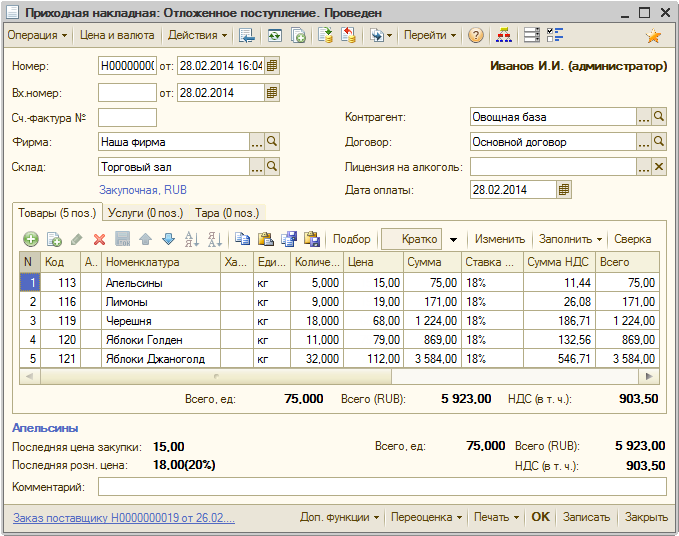This screenshot has width=679, height=536.
Task: Click the list settings icon with stacked rows
Action: [x=532, y=35]
